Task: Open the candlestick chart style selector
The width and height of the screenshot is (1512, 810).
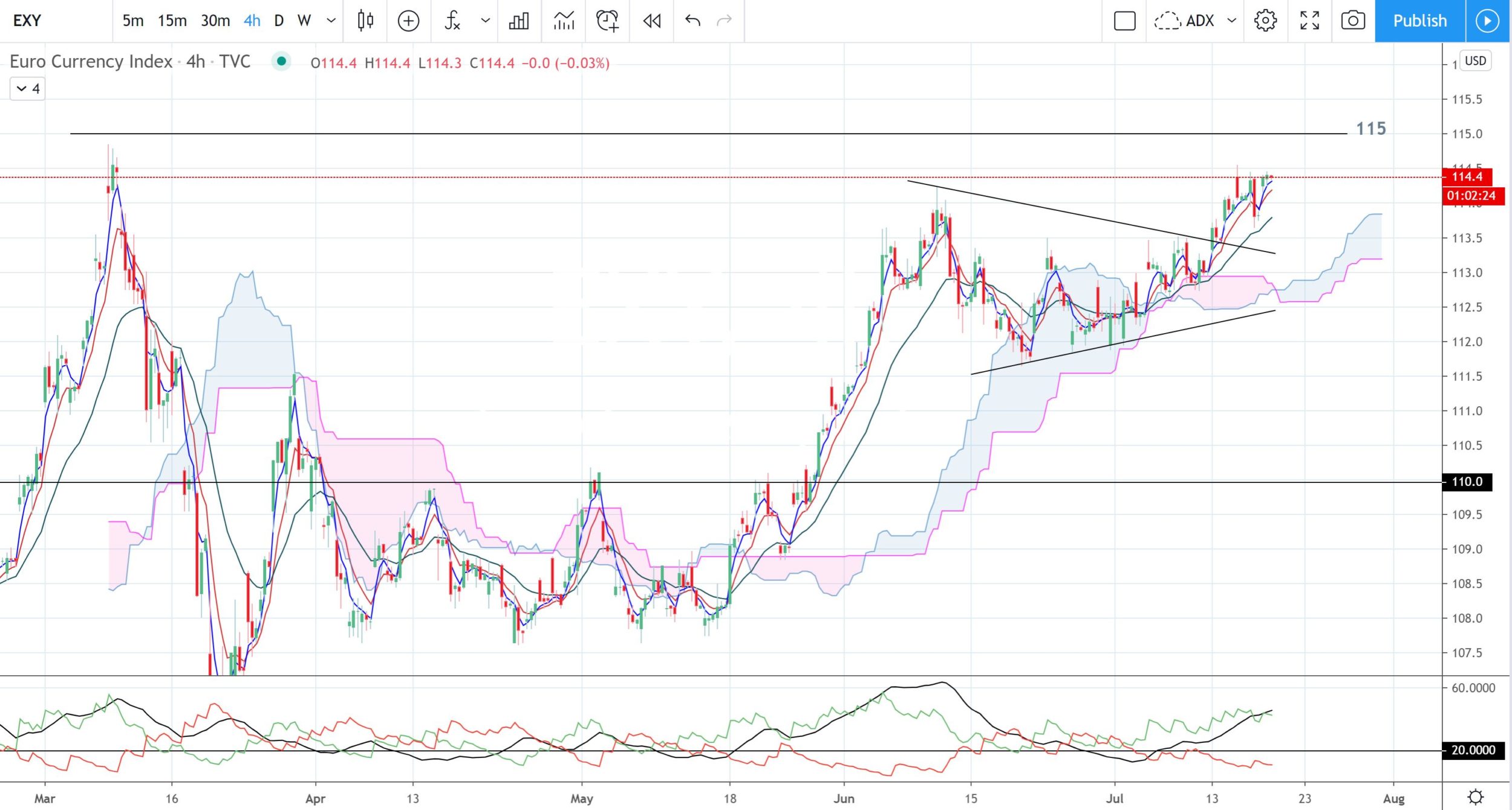Action: (x=365, y=21)
